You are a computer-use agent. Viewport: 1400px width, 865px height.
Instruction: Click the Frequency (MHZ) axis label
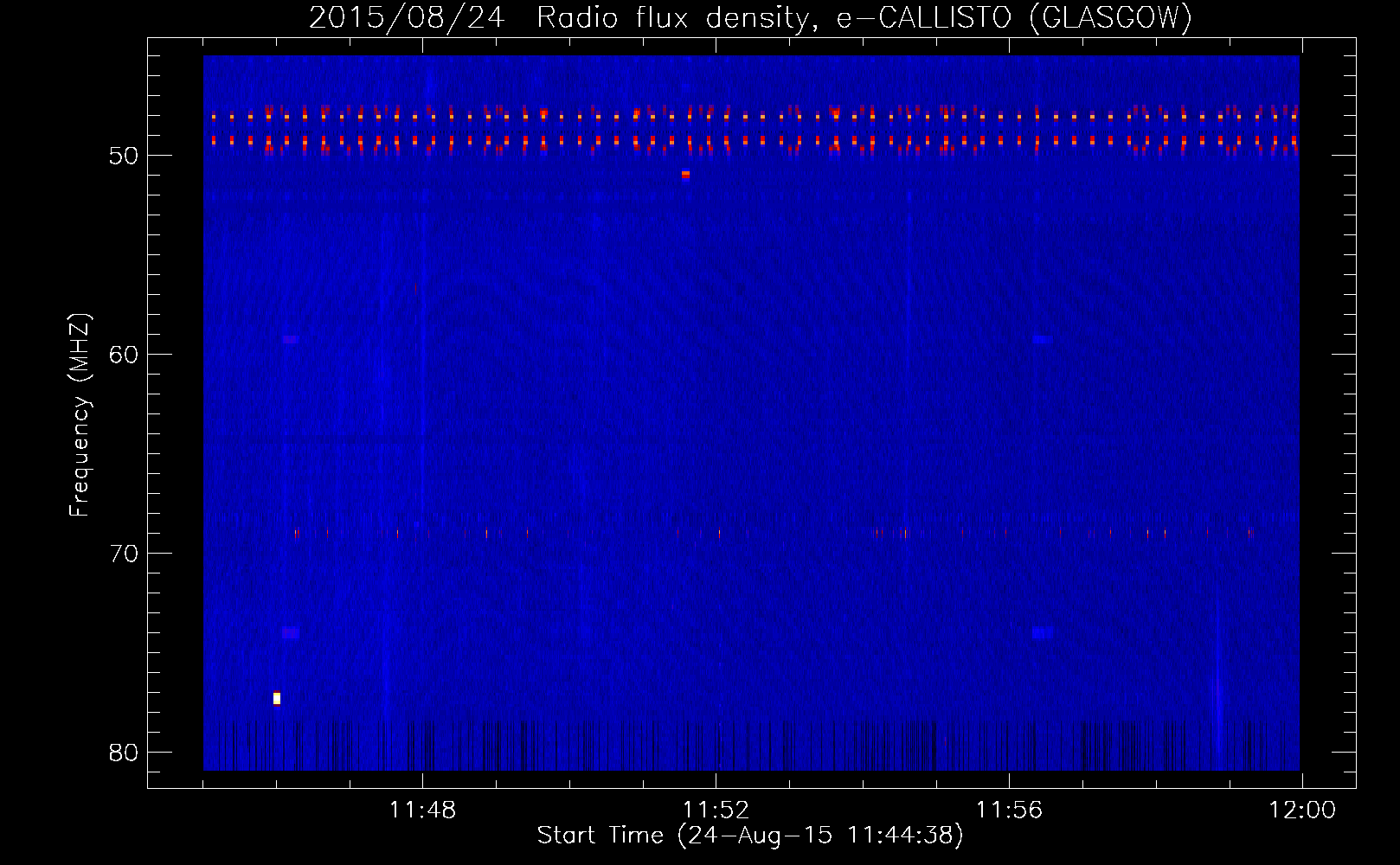click(x=80, y=415)
